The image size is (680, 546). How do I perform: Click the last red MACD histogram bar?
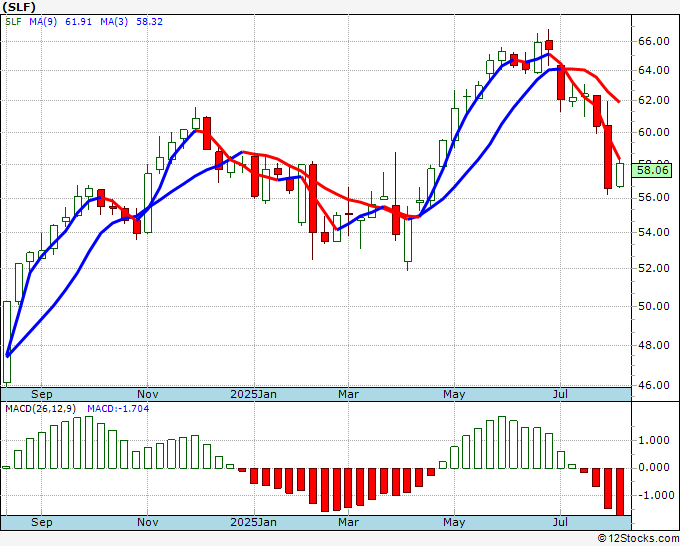tap(620, 492)
